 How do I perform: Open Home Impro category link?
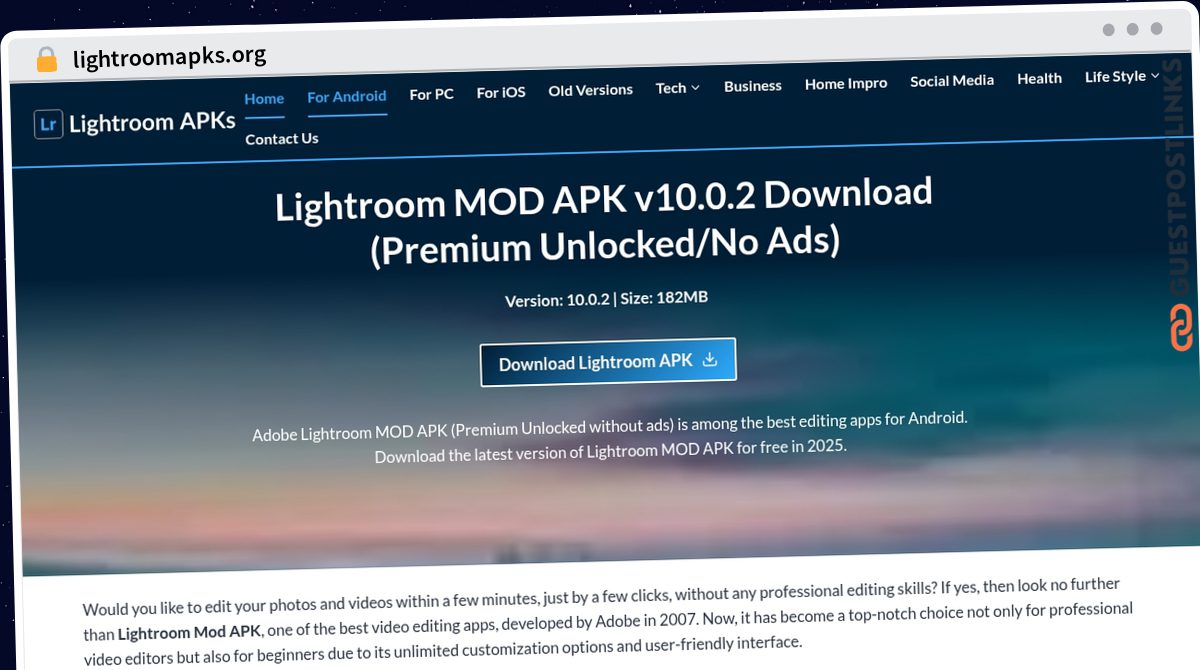tap(846, 84)
